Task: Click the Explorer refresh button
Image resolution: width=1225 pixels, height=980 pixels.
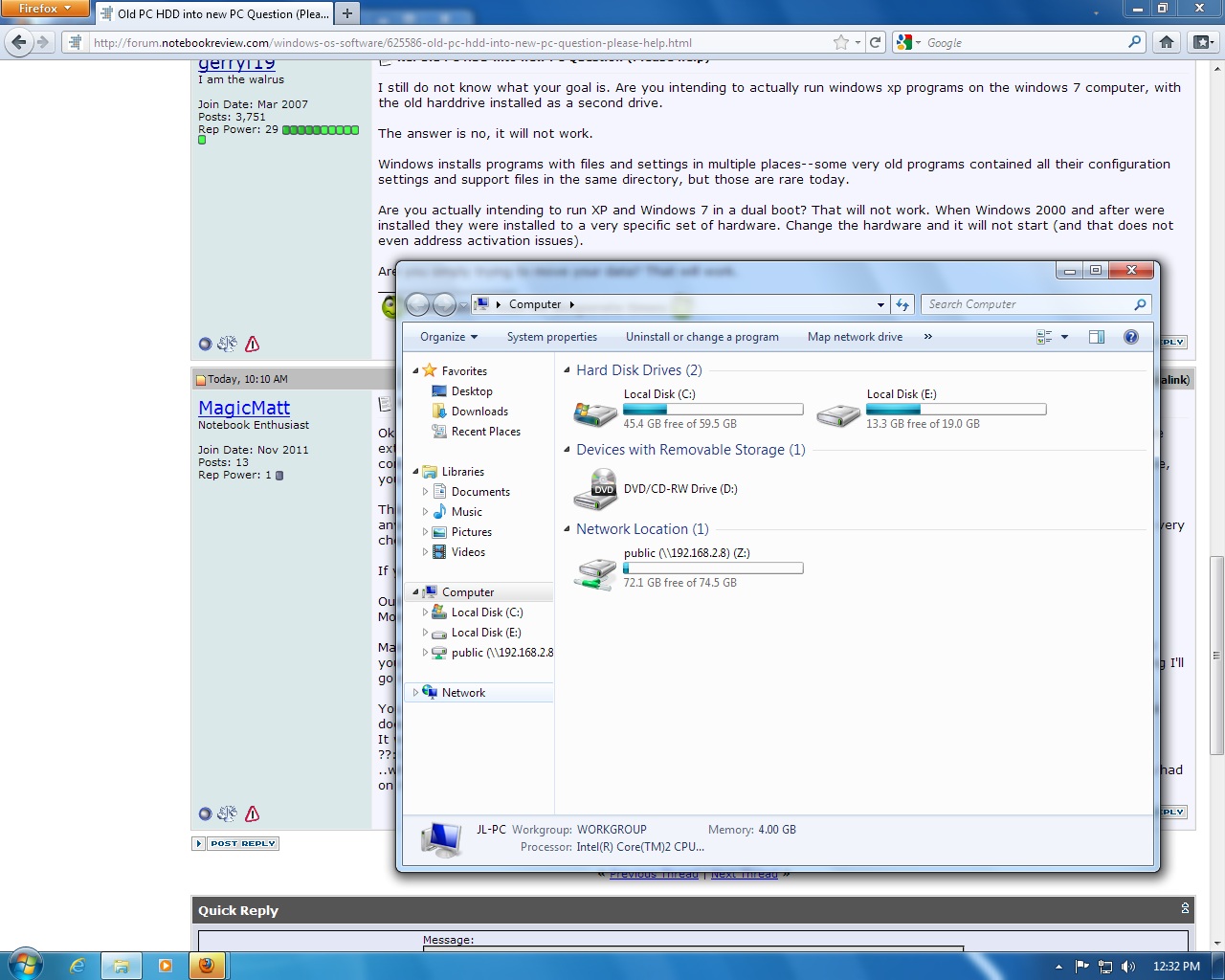Action: click(902, 304)
